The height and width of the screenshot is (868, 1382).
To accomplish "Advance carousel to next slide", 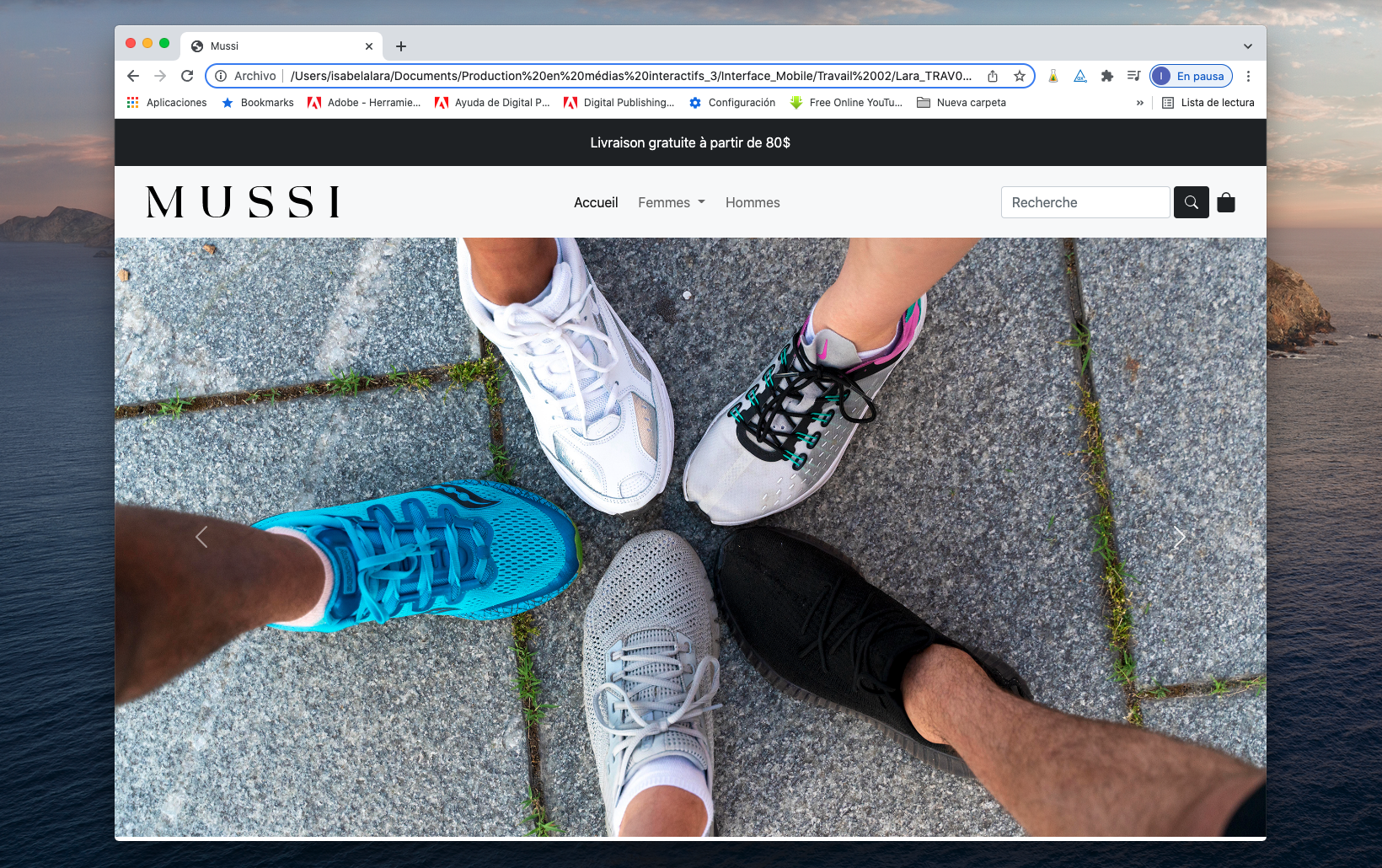I will pyautogui.click(x=1179, y=537).
